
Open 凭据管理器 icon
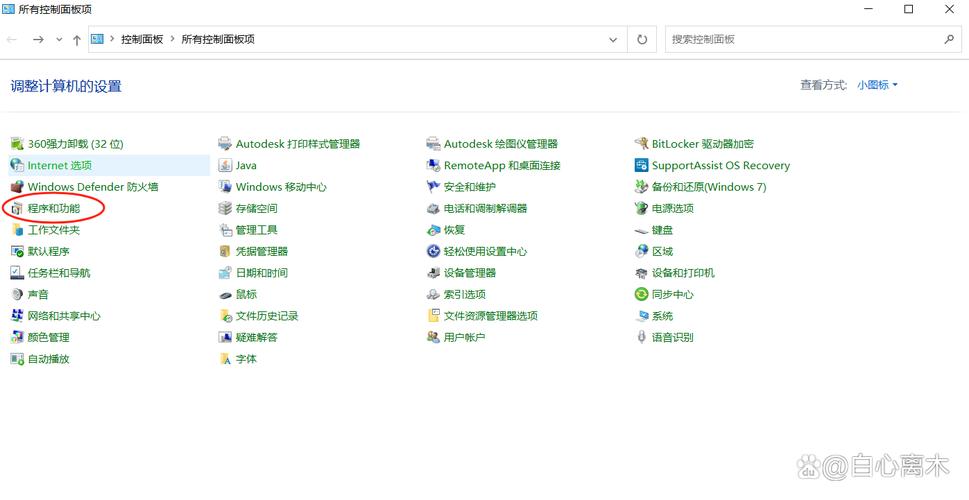click(x=225, y=252)
